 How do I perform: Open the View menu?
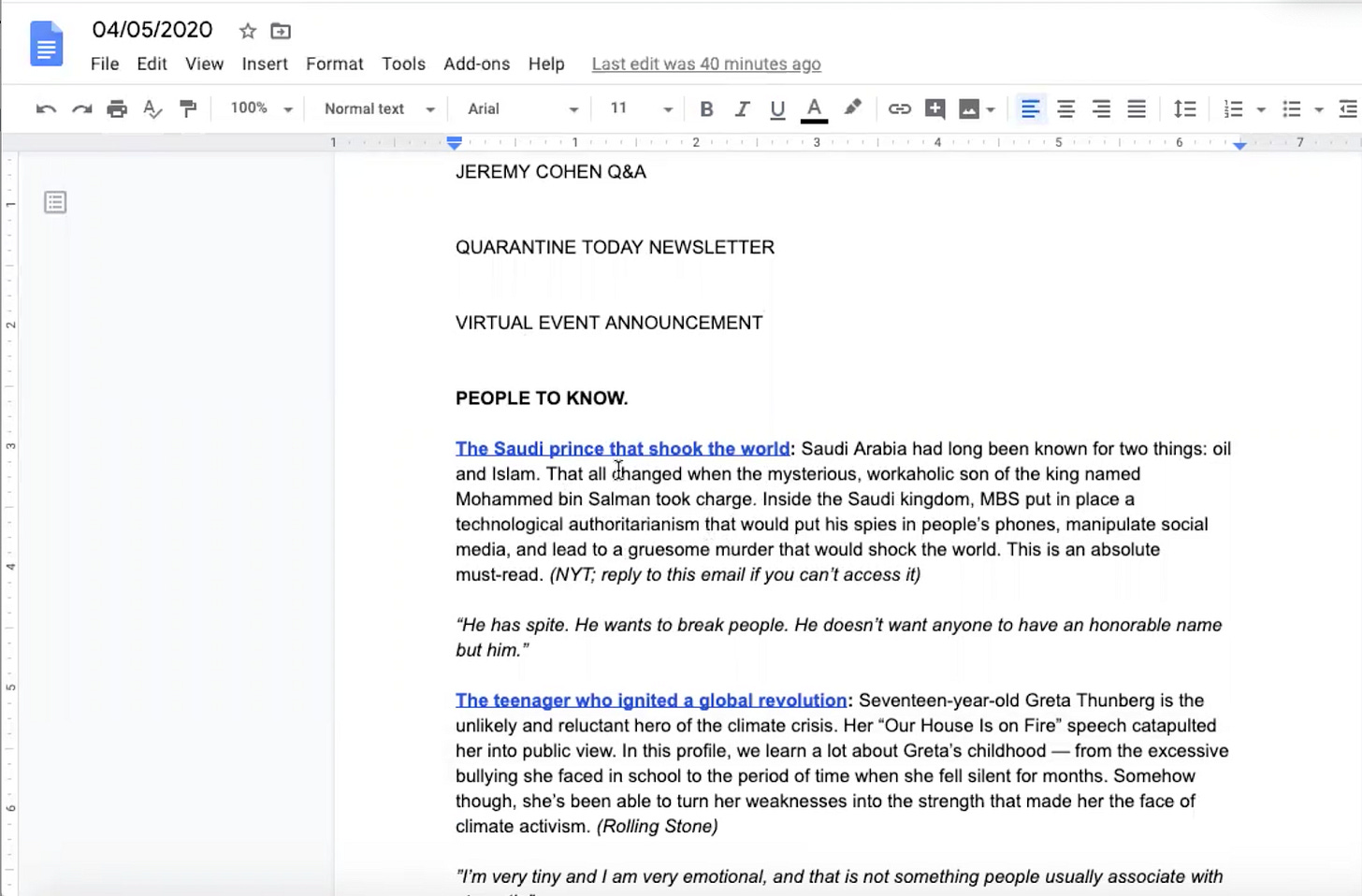204,64
